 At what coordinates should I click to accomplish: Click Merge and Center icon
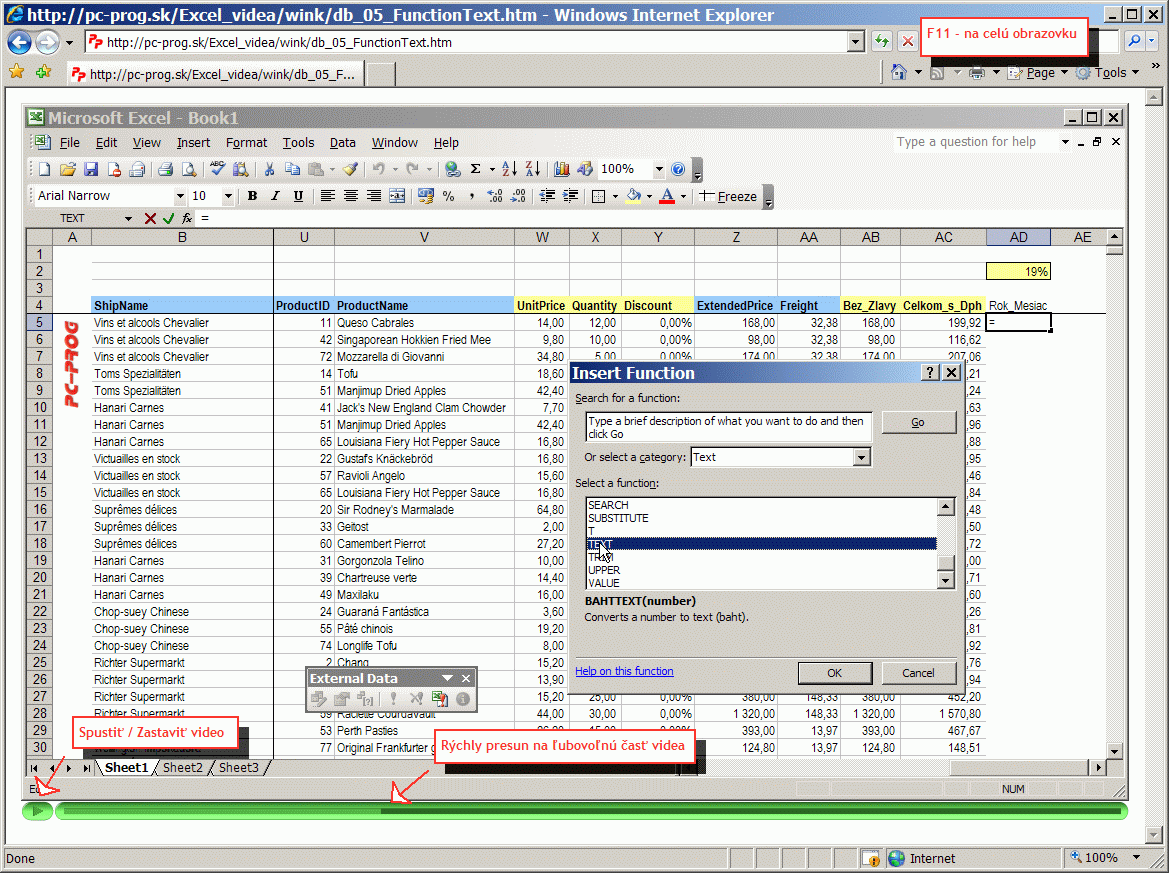click(x=397, y=196)
